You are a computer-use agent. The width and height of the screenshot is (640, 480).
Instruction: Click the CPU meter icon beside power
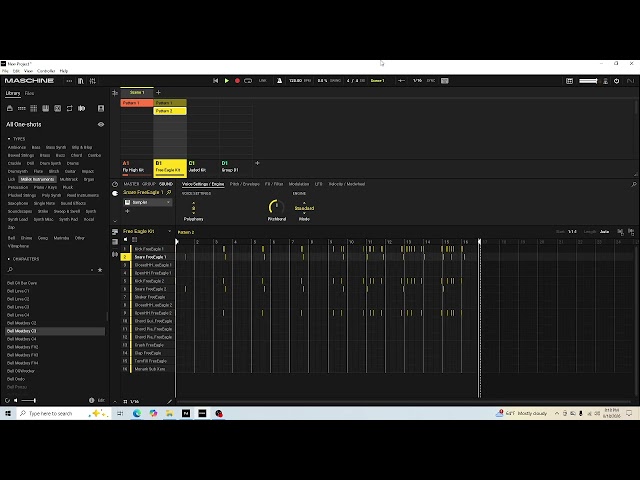[x=606, y=81]
